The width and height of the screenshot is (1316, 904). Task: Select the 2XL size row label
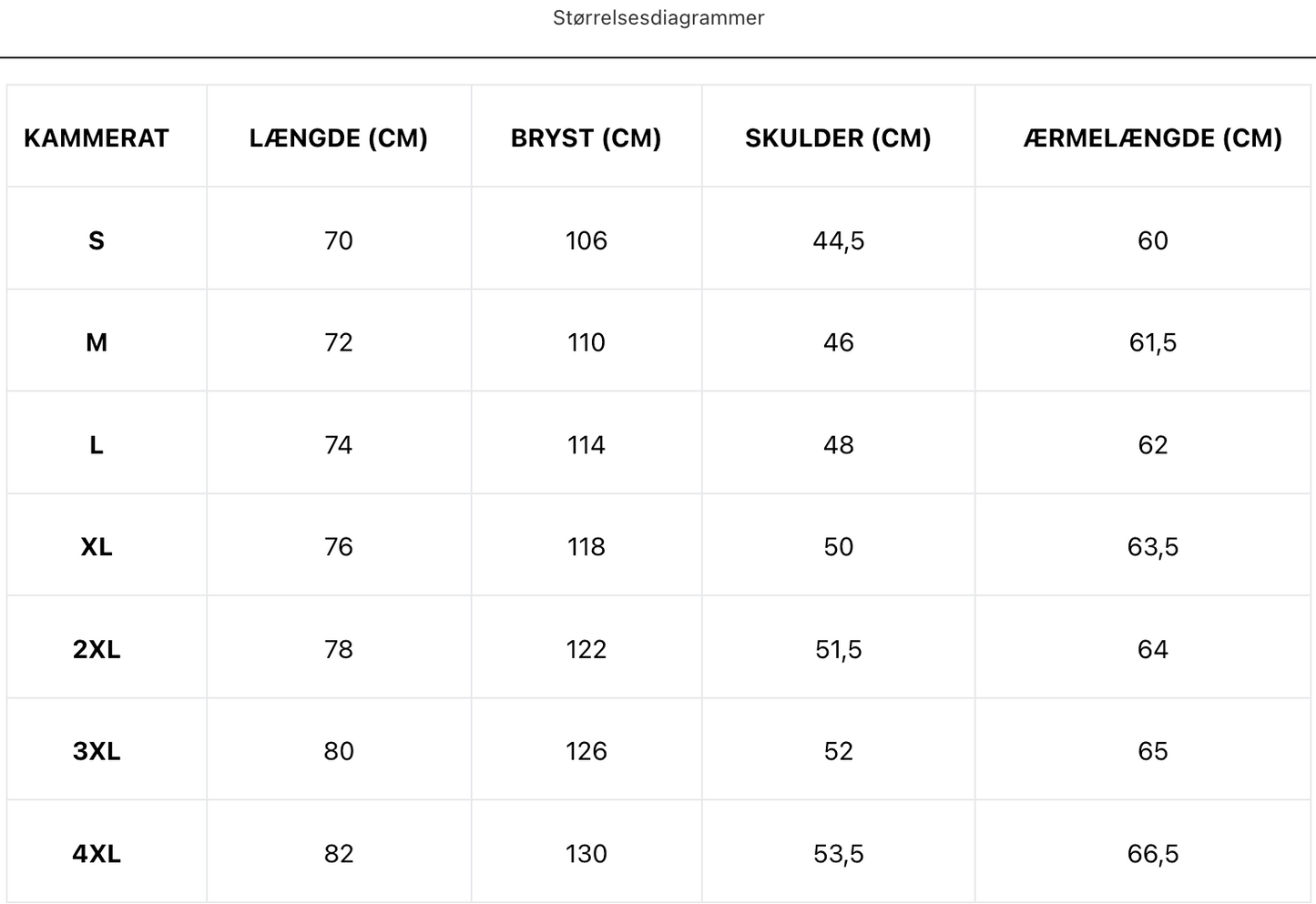[x=97, y=649]
